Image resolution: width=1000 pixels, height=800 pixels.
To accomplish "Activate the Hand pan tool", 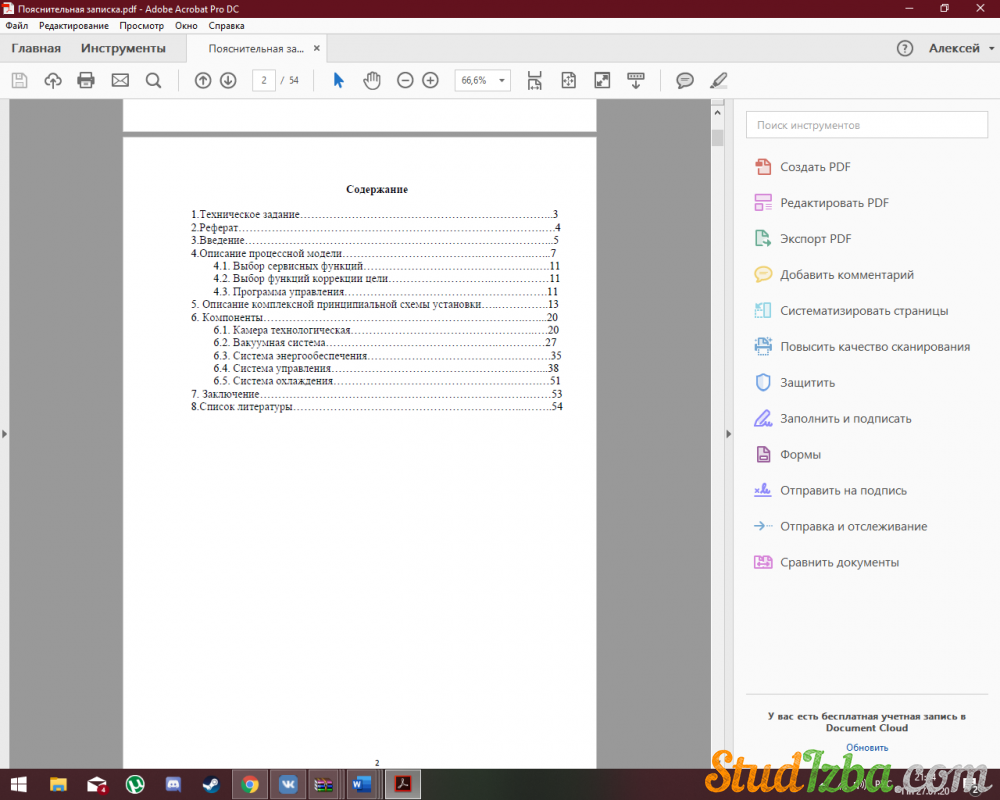I will coord(372,80).
